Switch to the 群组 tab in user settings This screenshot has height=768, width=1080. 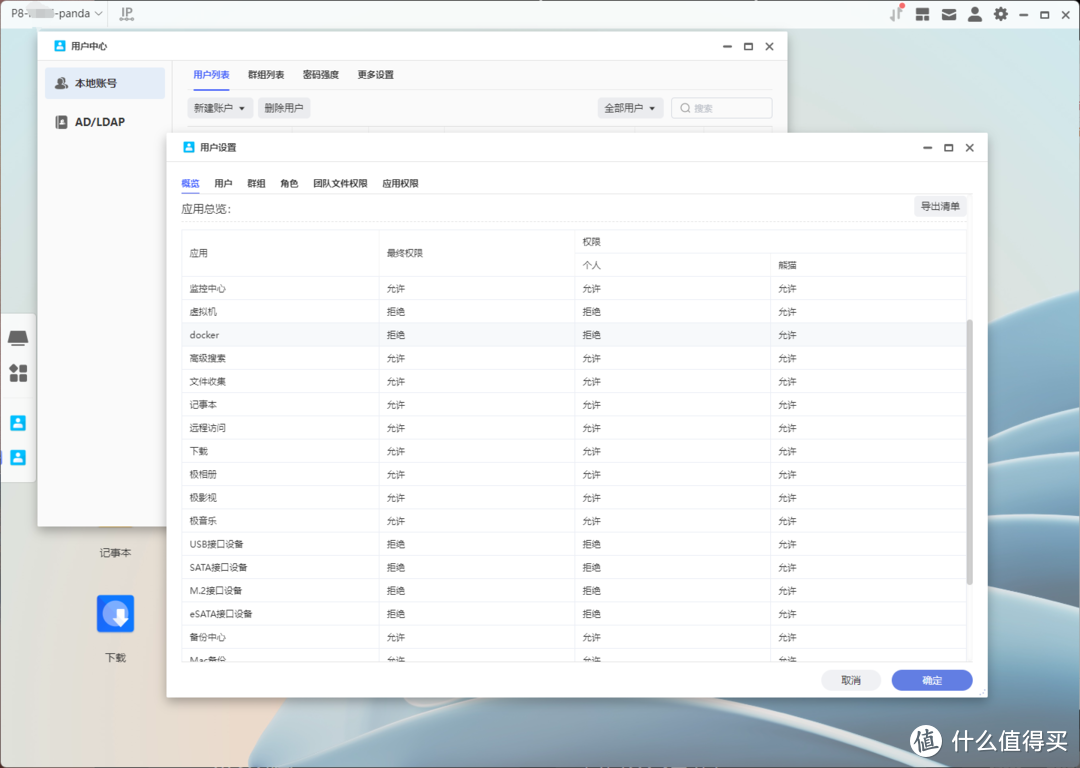tap(256, 183)
